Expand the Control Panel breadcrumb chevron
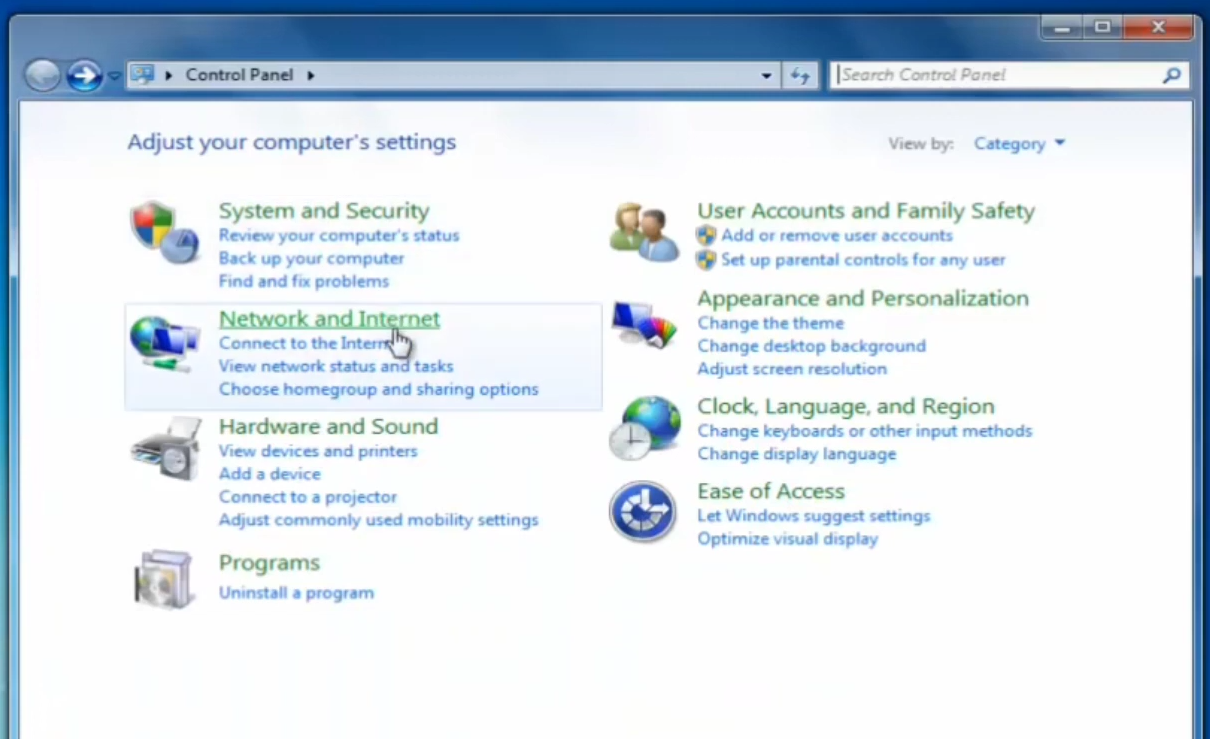This screenshot has height=739, width=1210. [310, 74]
